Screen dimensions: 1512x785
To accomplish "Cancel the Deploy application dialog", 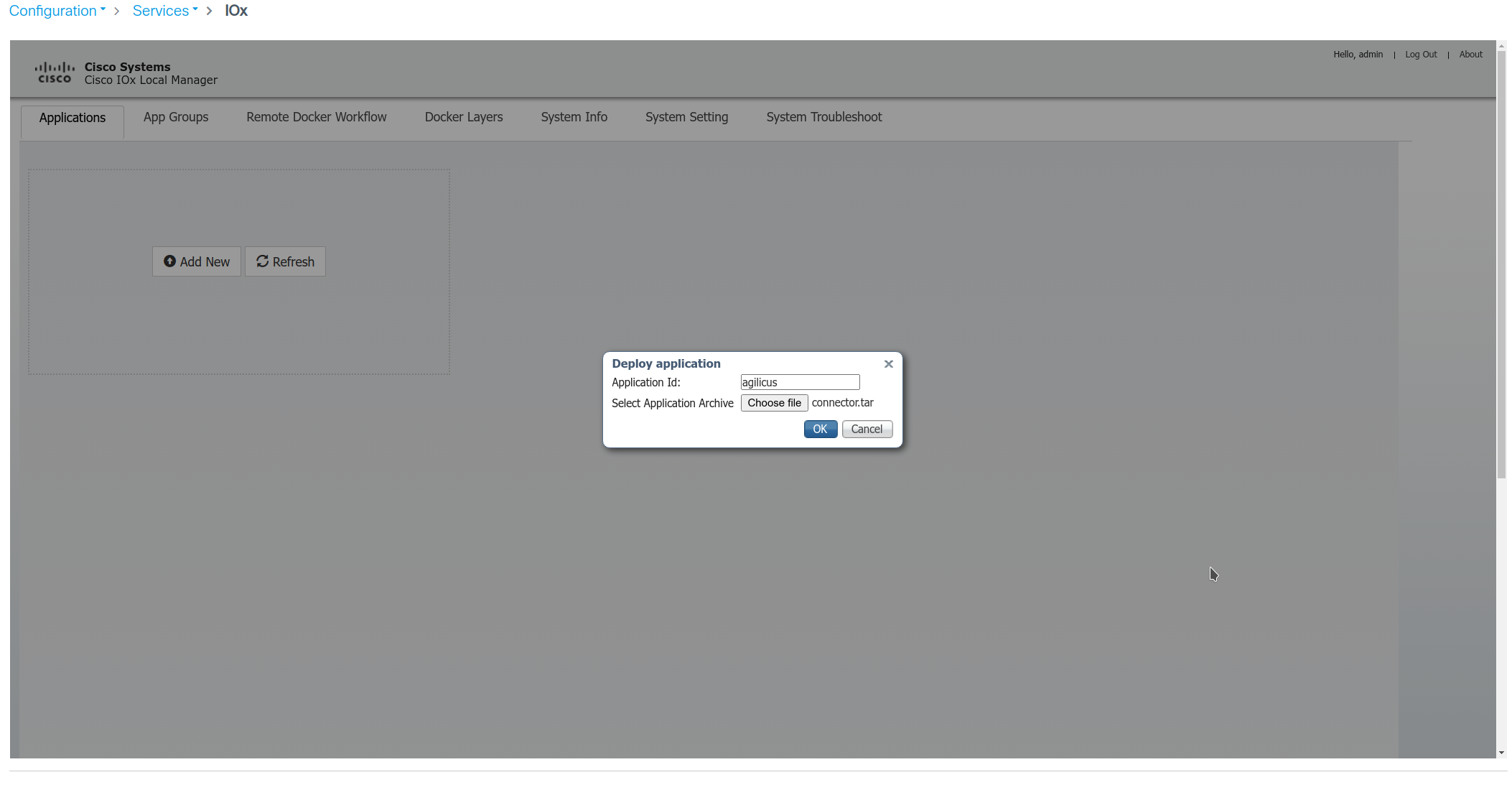I will (867, 429).
